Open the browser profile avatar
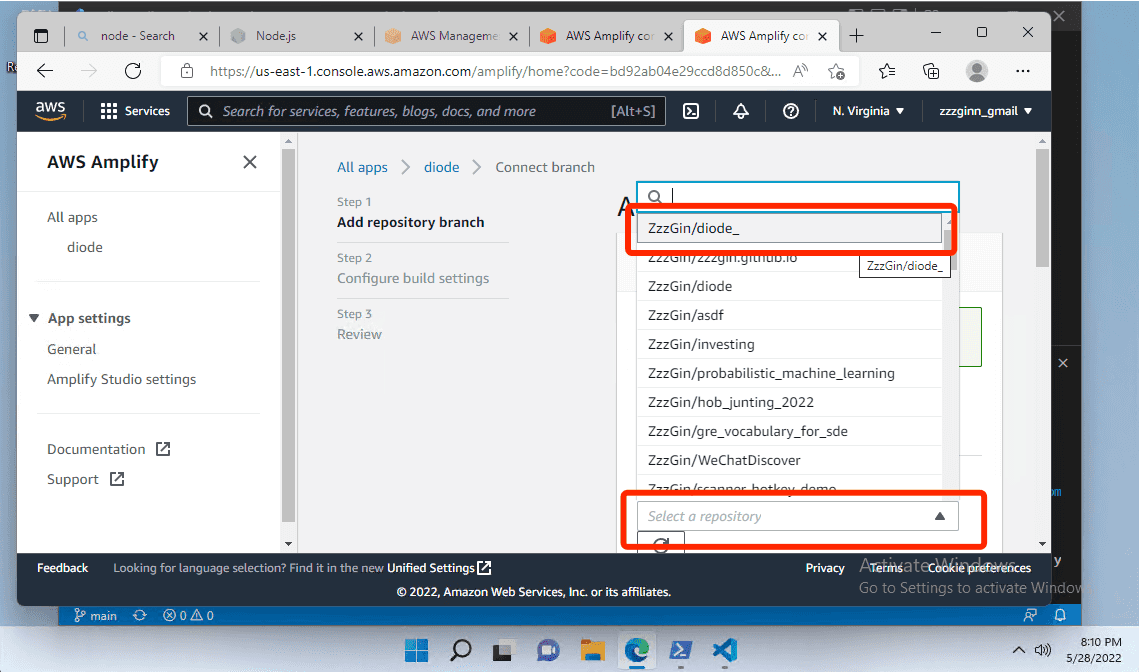 coord(976,70)
